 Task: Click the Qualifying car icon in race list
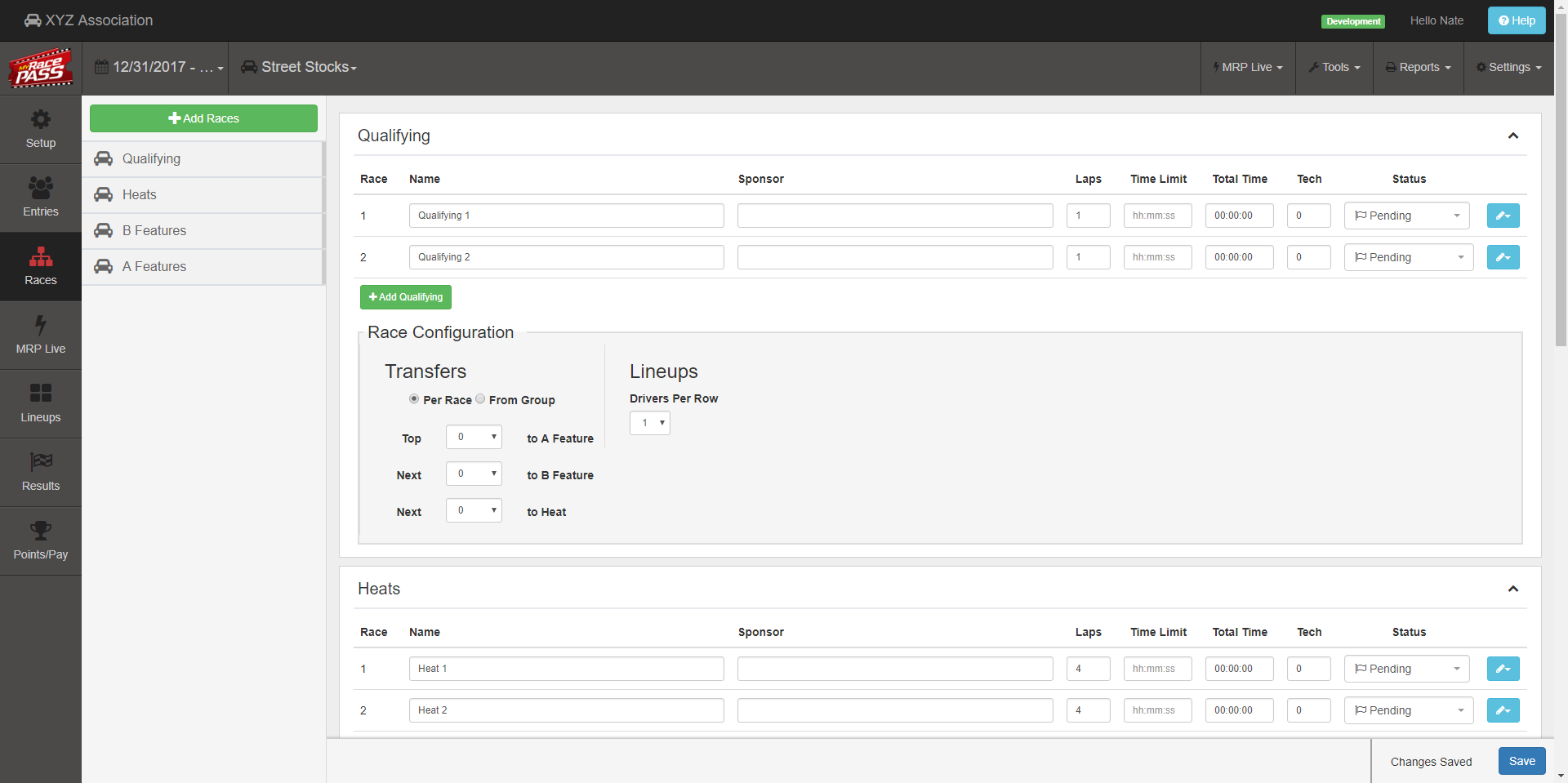[104, 158]
